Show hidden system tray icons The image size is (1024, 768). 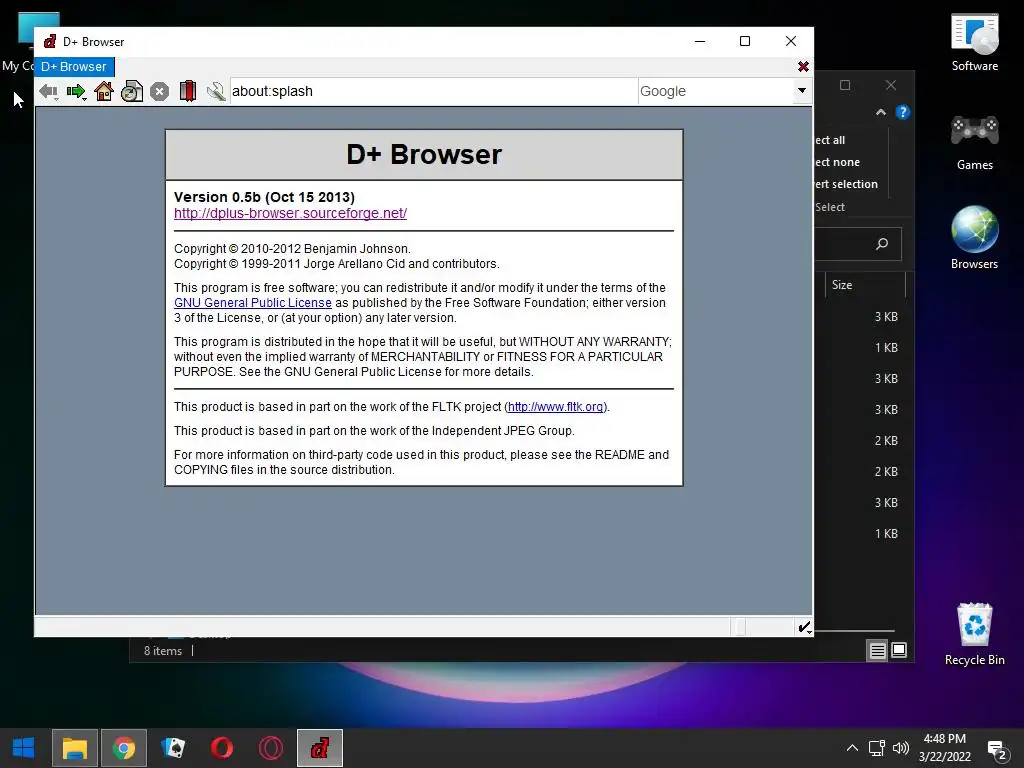point(852,748)
